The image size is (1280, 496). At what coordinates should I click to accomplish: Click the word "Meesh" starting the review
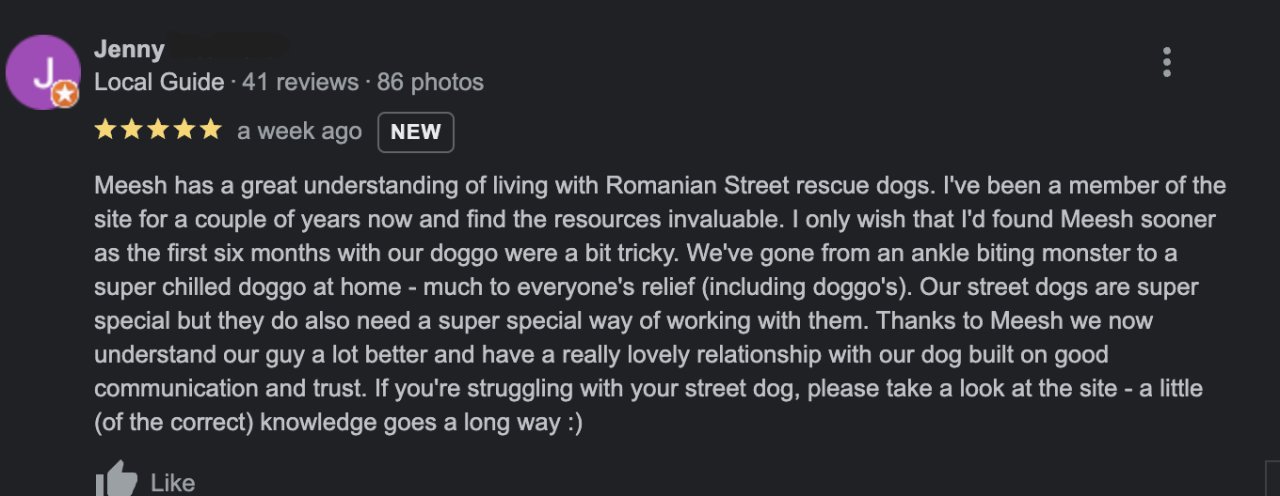(x=127, y=186)
